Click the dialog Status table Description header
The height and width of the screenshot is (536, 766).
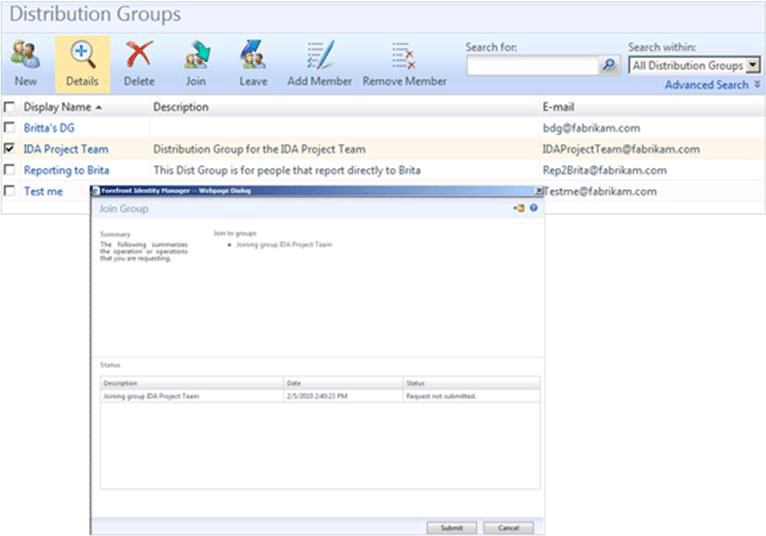point(192,383)
